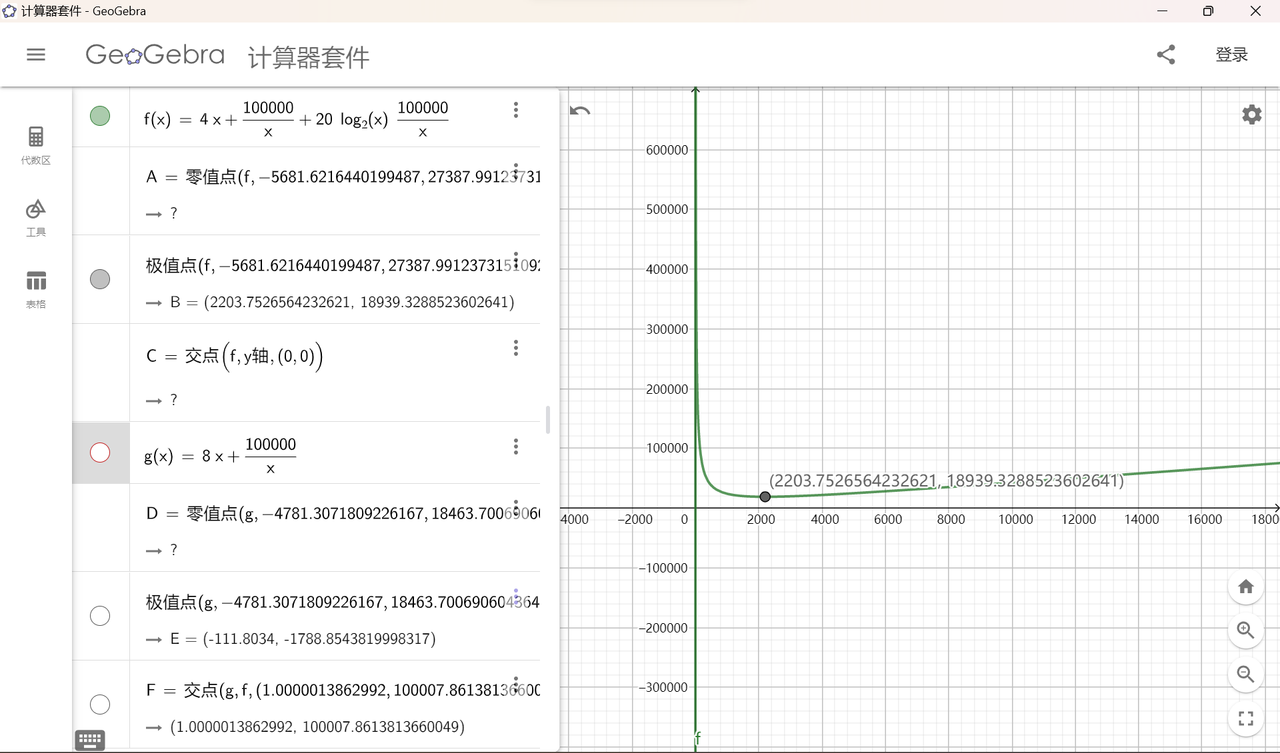Click the undo arrow in graphics view
This screenshot has height=753, width=1280.
(x=580, y=111)
